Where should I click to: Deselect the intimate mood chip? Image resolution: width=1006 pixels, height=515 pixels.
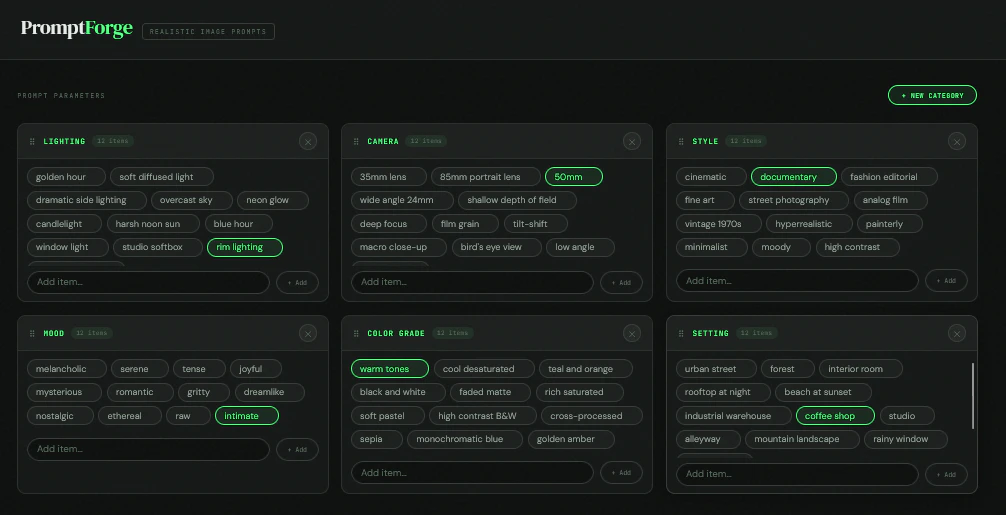(246, 416)
